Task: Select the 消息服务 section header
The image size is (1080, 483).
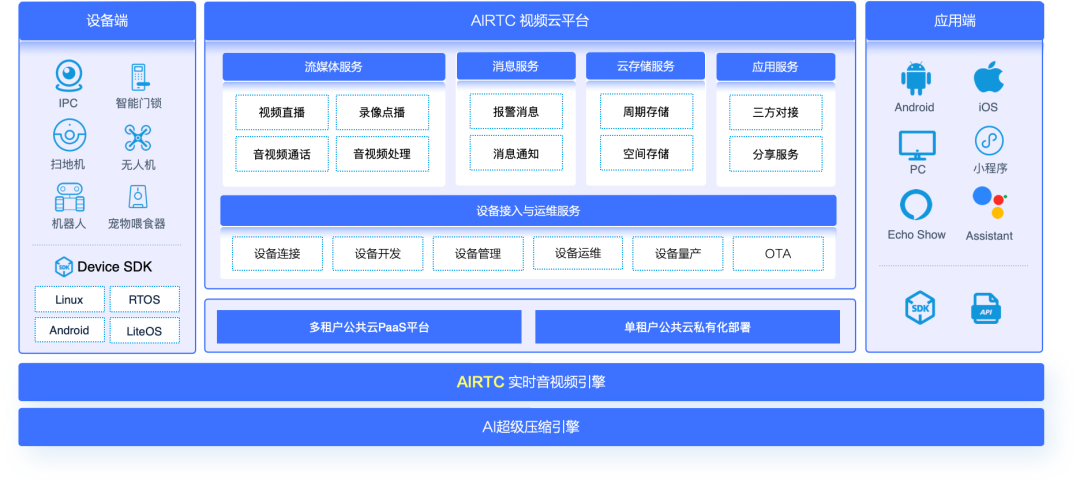Action: point(516,66)
